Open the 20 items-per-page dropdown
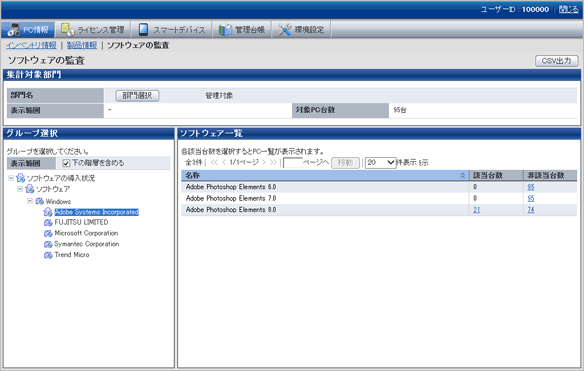Screen dimensions: 584x371 380,163
